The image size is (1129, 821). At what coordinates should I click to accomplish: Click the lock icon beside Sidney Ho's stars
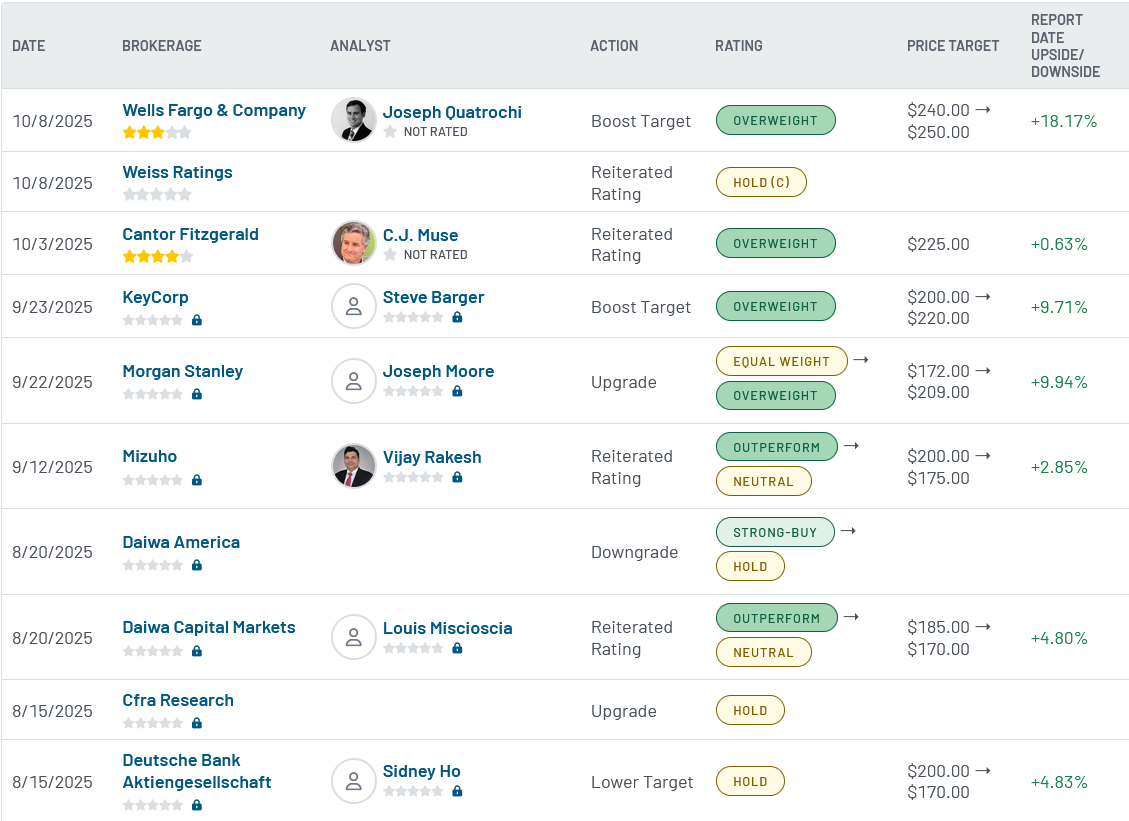[457, 791]
